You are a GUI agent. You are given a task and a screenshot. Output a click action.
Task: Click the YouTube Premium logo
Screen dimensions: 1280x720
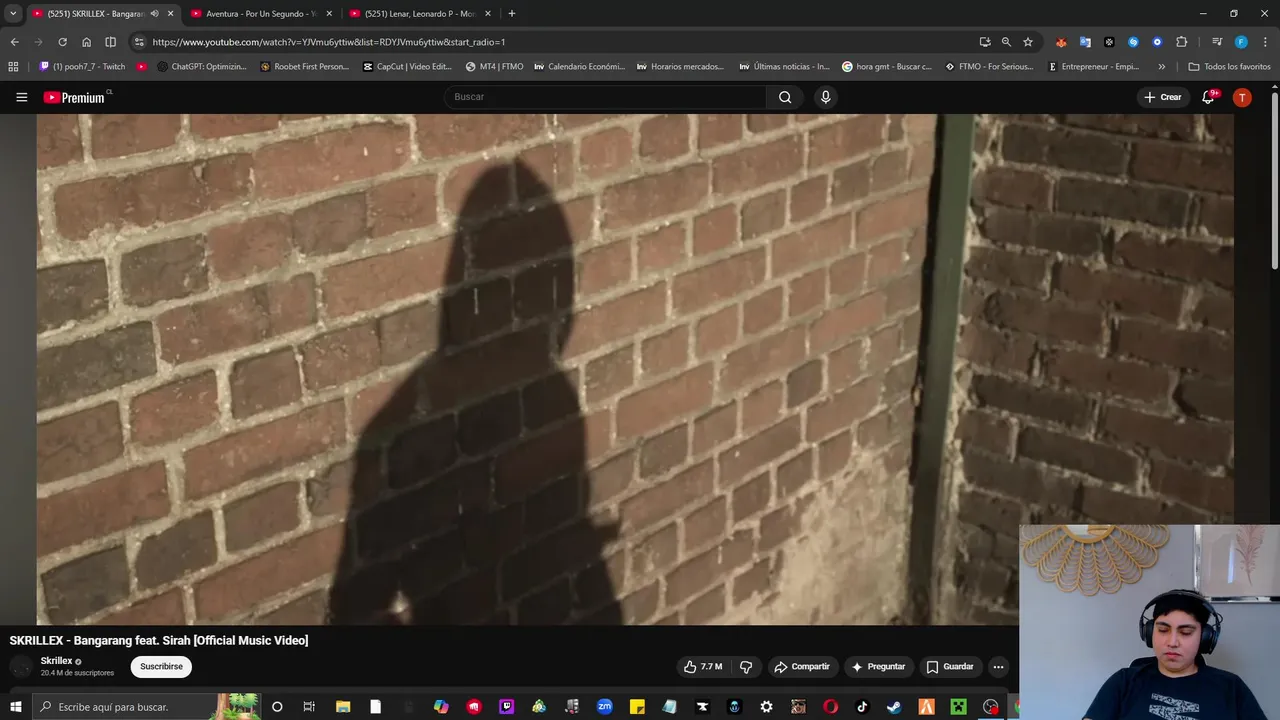coord(76,97)
